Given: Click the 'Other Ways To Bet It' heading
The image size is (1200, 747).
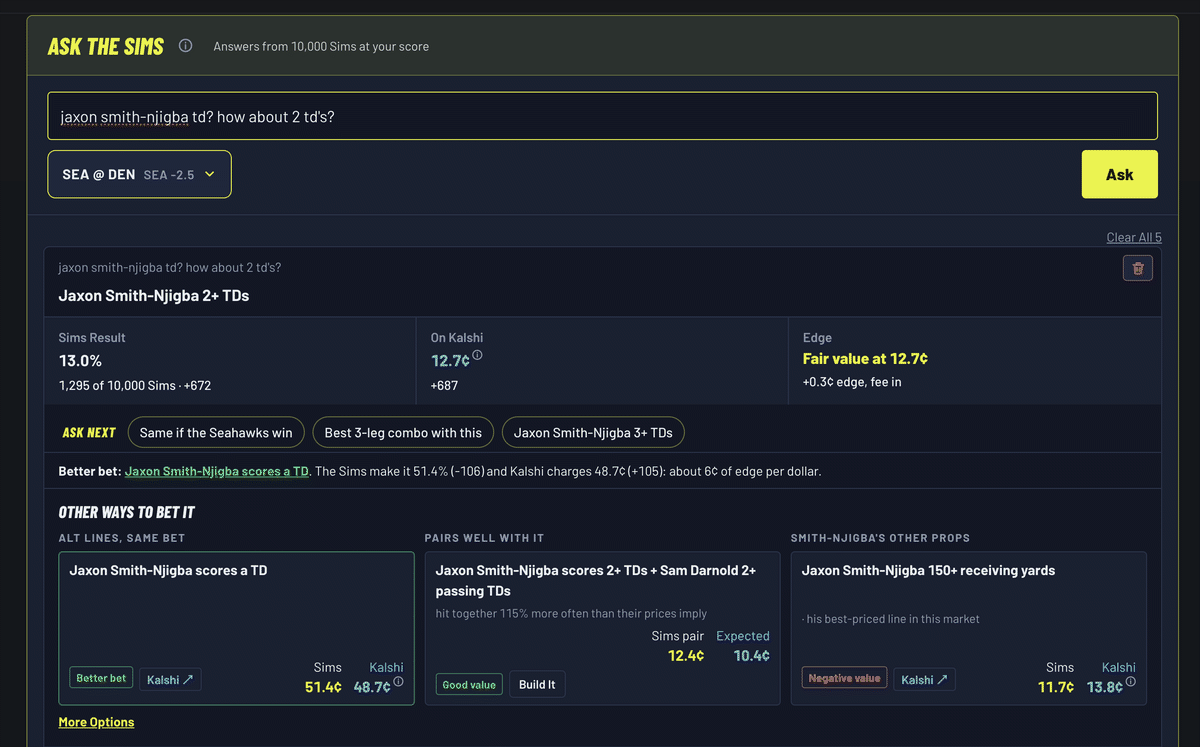Looking at the screenshot, I should (x=127, y=512).
